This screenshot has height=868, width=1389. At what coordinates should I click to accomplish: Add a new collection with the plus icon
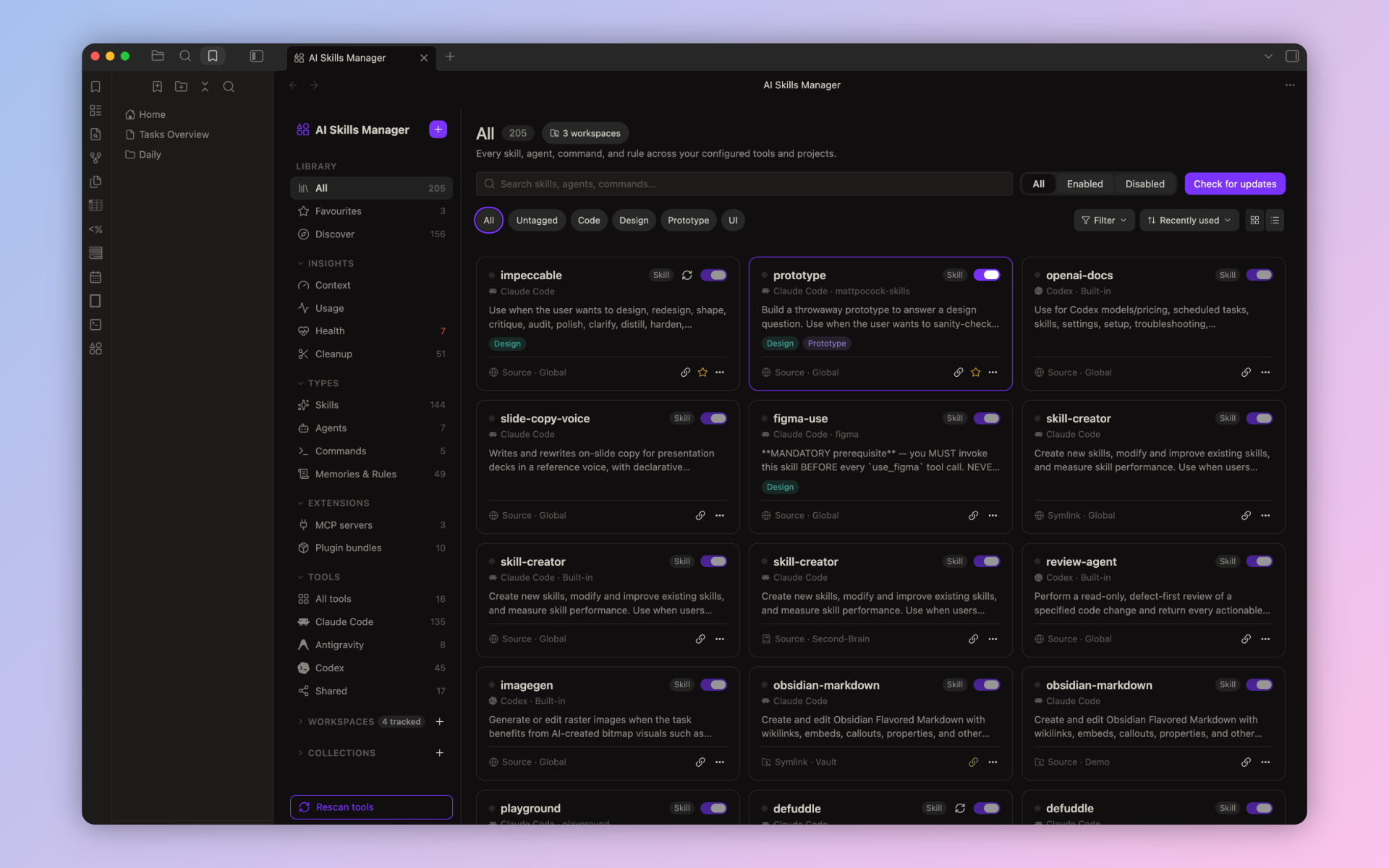coord(439,753)
